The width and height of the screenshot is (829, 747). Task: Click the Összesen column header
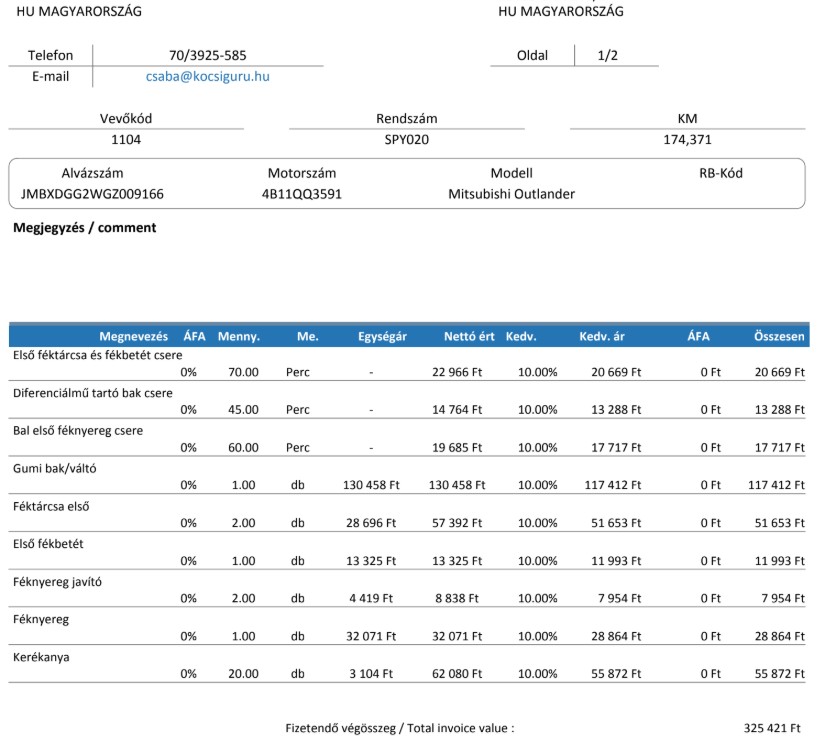(779, 336)
